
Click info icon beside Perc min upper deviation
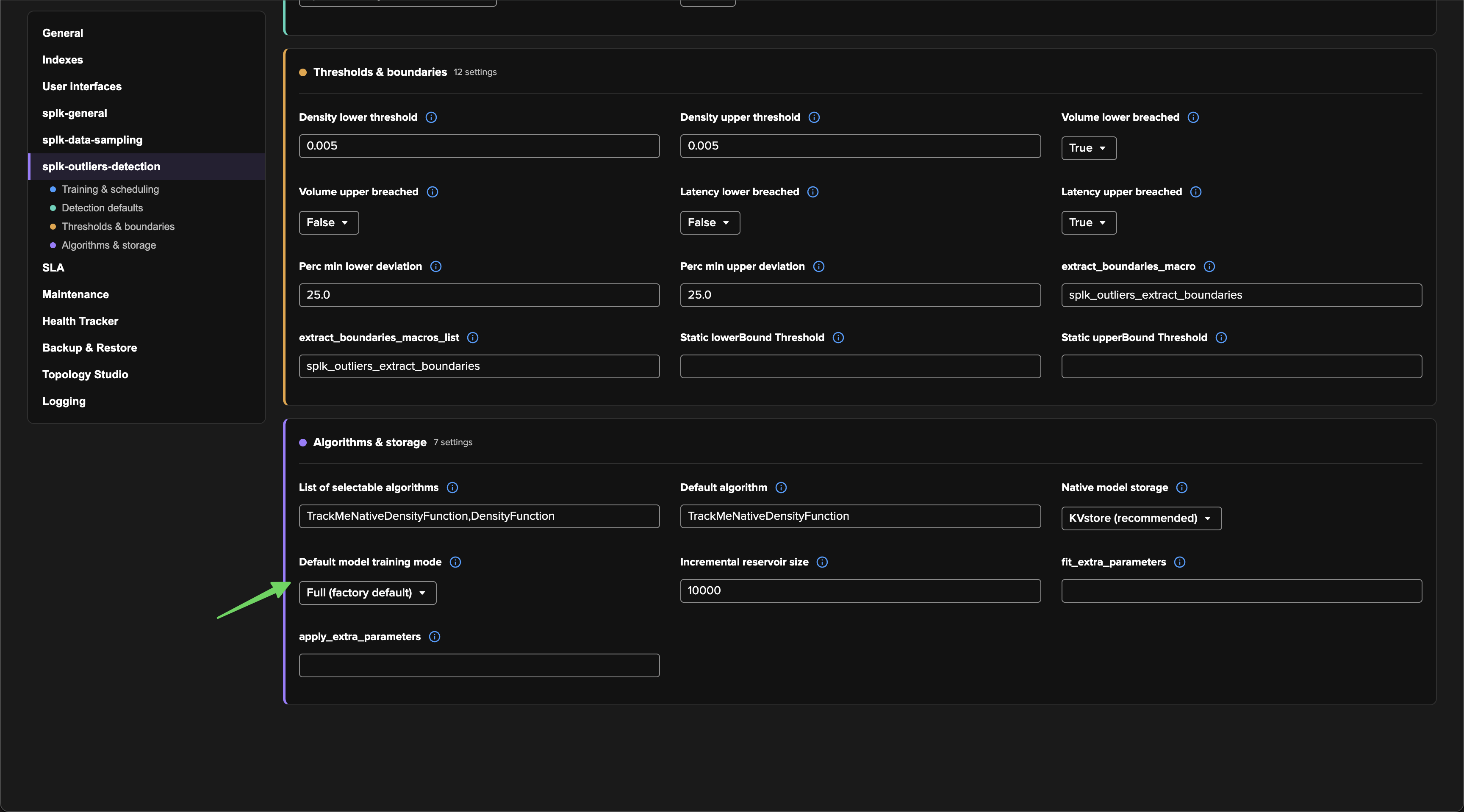pos(818,266)
